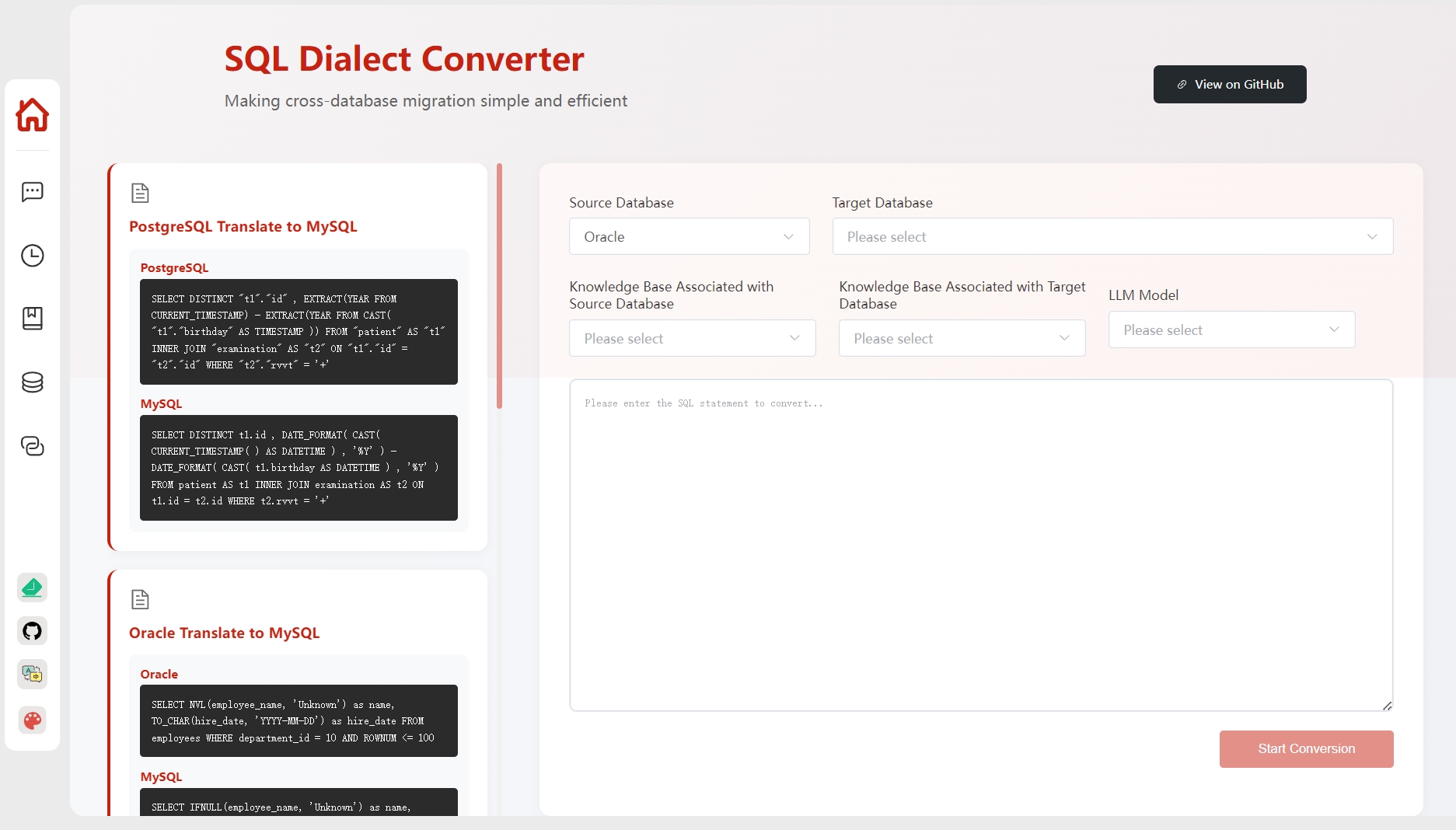Open the green eraser board icon
This screenshot has height=830, width=1456.
coord(32,588)
